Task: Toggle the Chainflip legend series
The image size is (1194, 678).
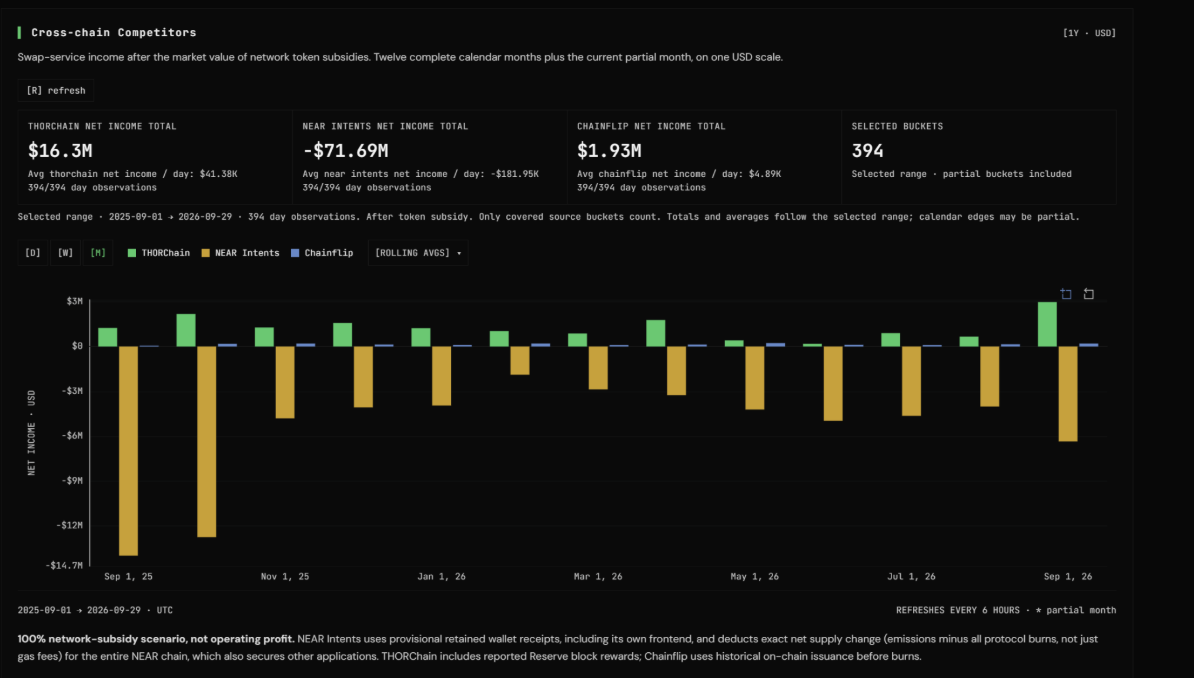Action: pos(322,253)
